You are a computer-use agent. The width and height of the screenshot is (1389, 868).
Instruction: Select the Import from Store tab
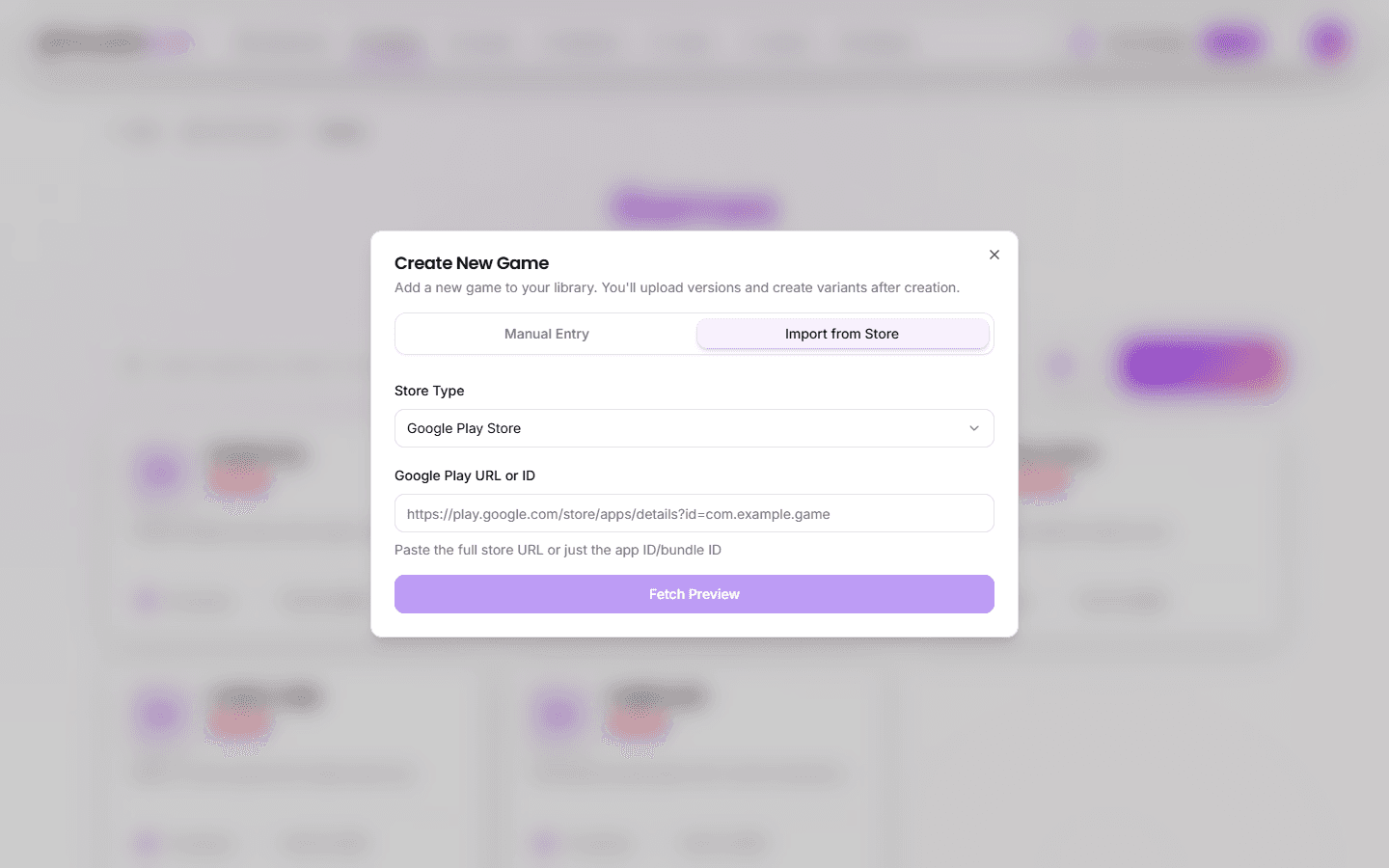coord(842,334)
